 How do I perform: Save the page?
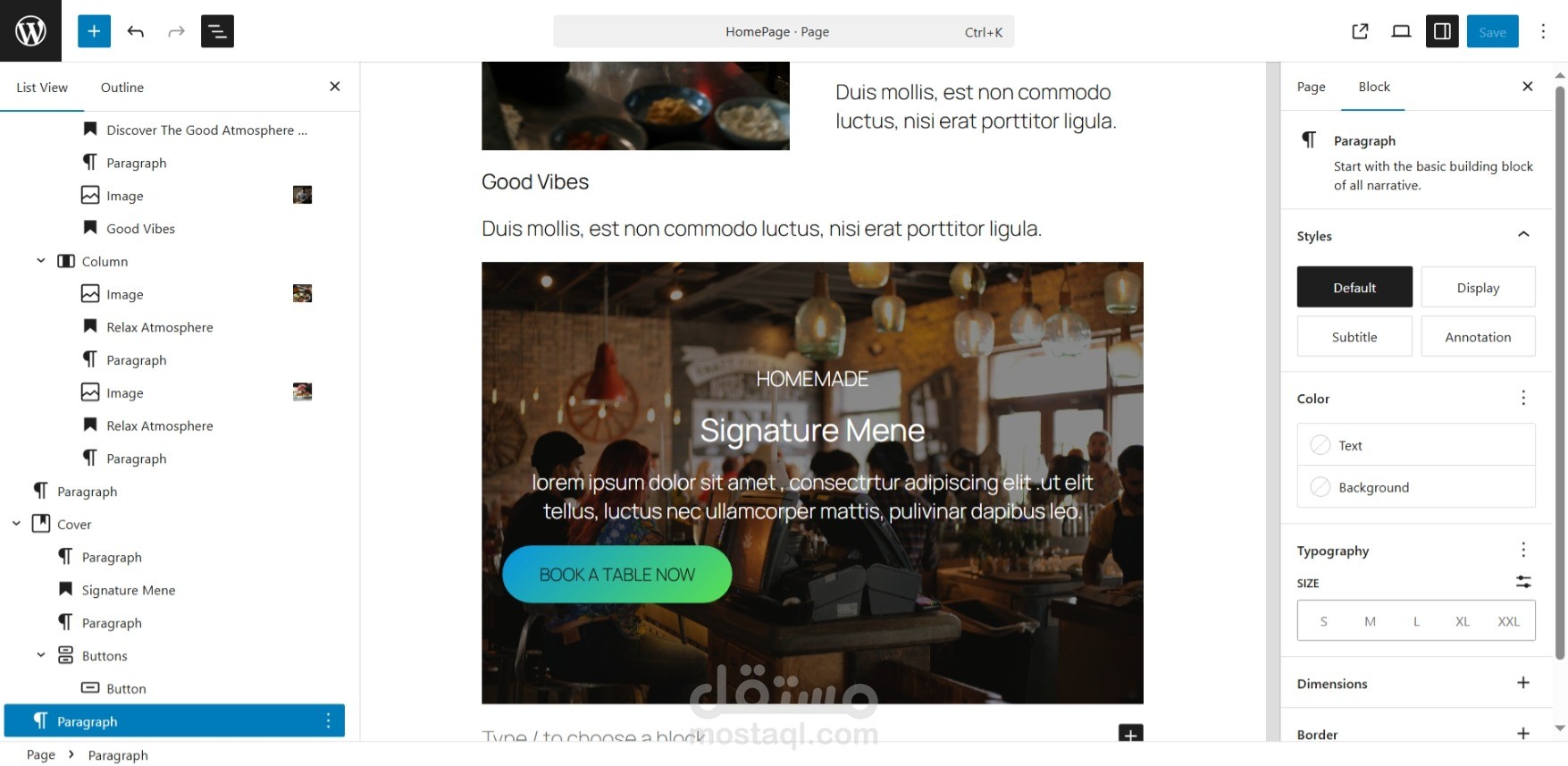[1492, 31]
